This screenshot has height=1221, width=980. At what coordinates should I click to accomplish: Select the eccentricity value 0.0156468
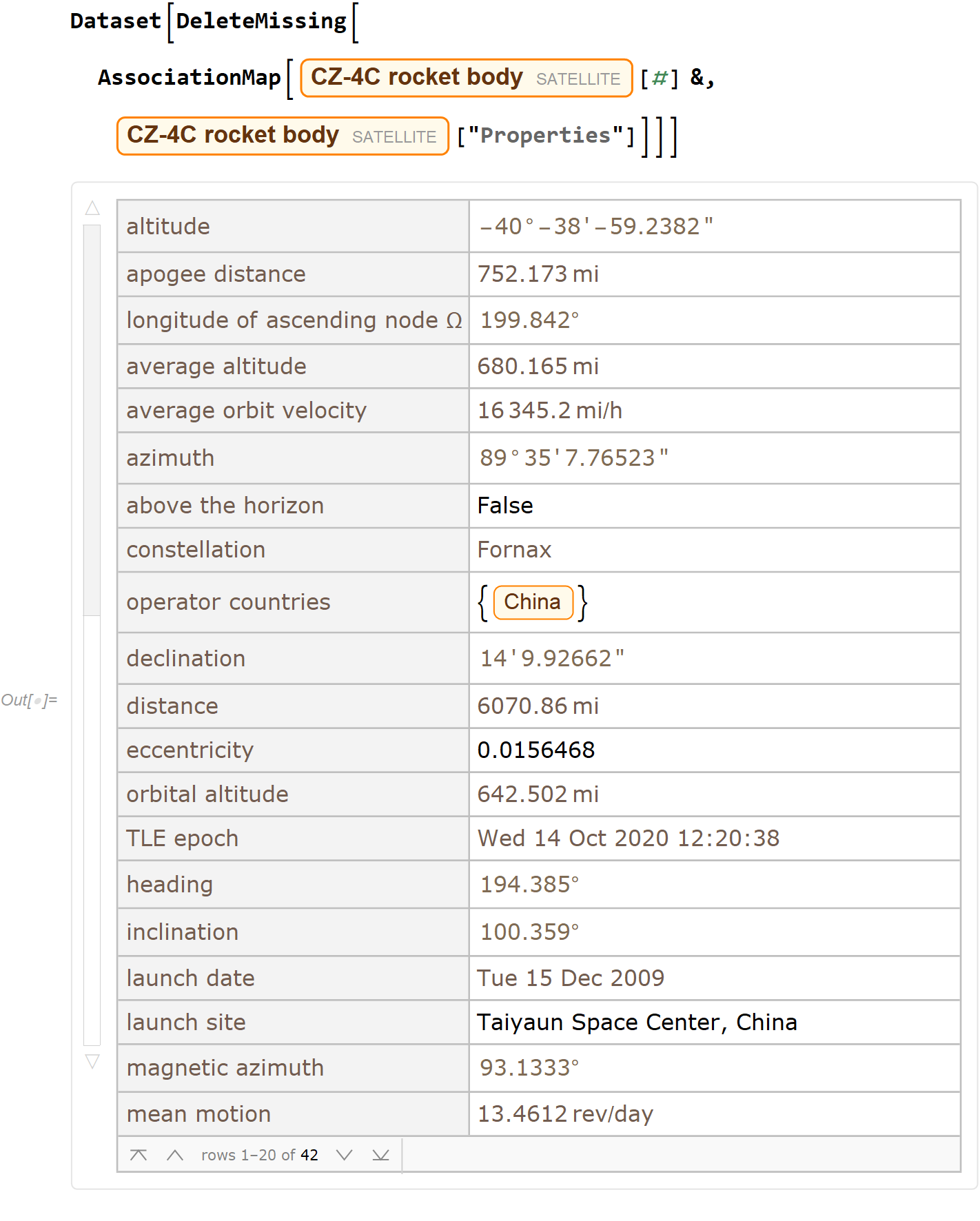click(535, 750)
